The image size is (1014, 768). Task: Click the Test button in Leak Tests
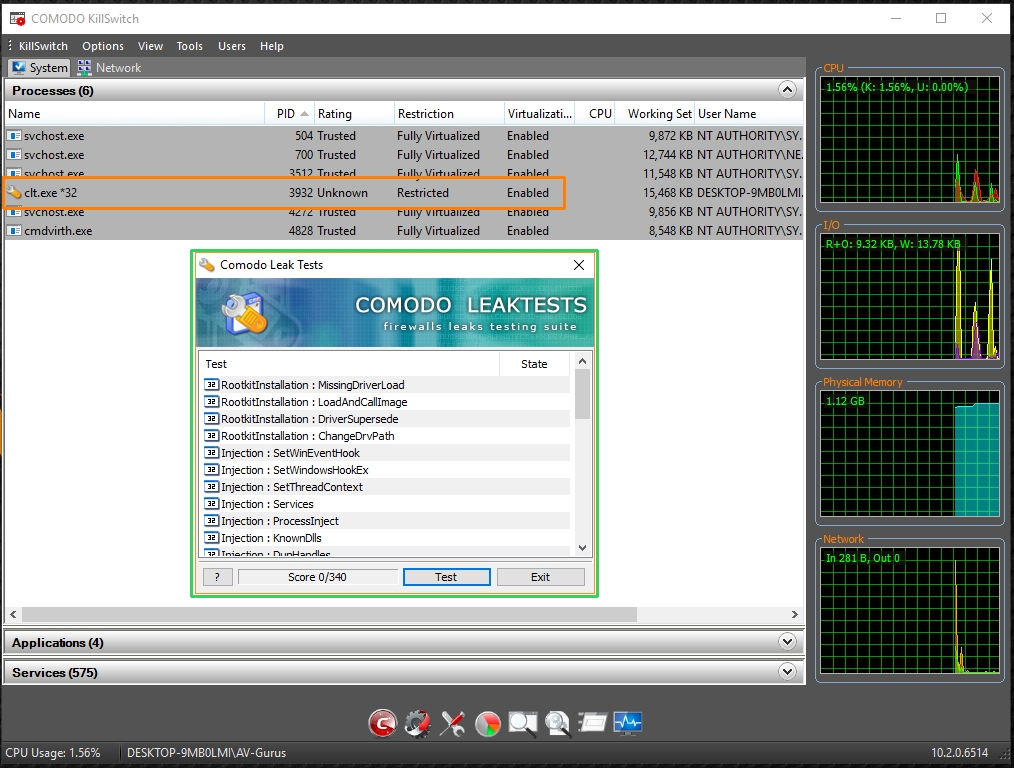[x=446, y=577]
